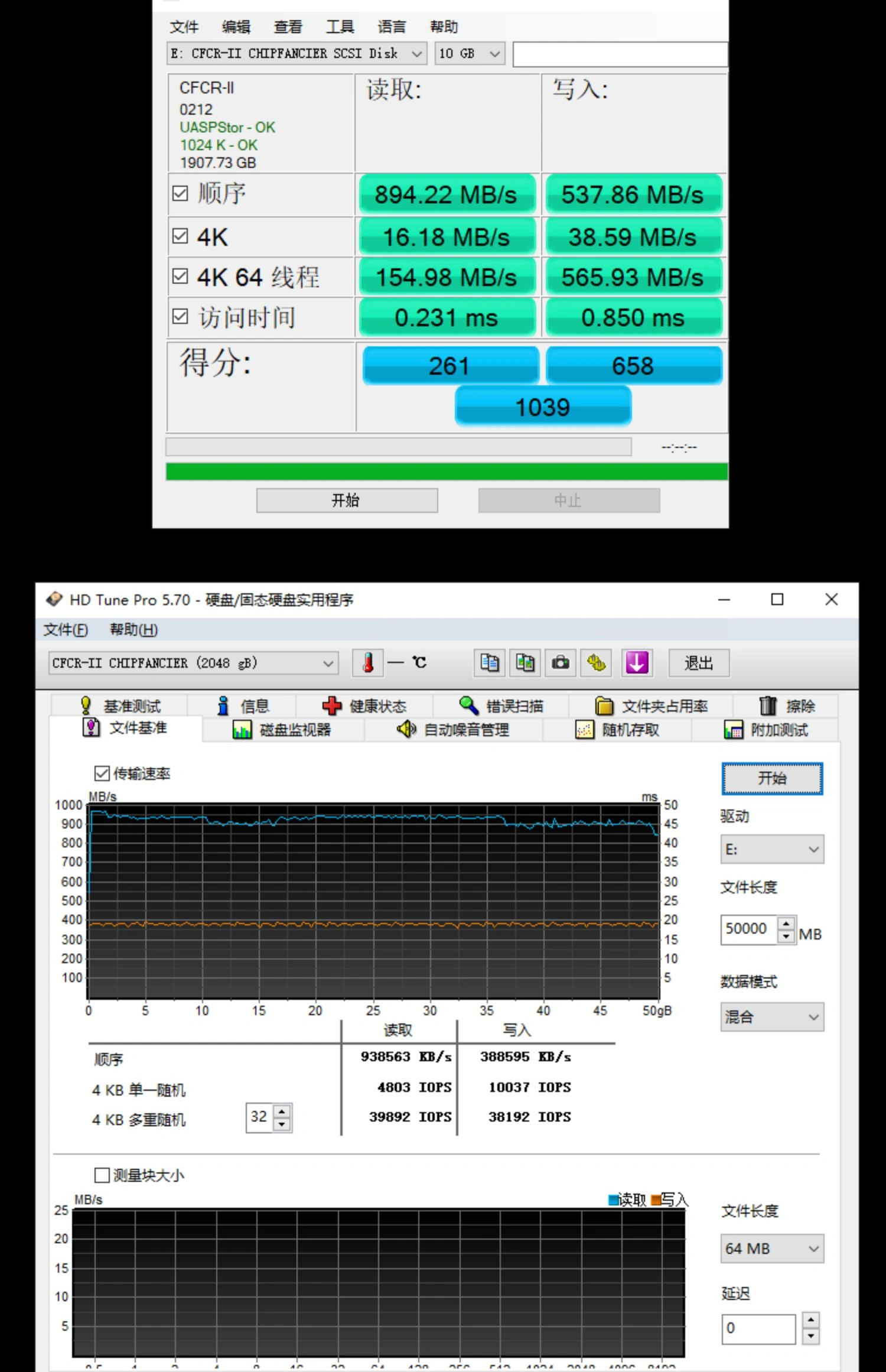Click the 658 write score button

(x=634, y=366)
